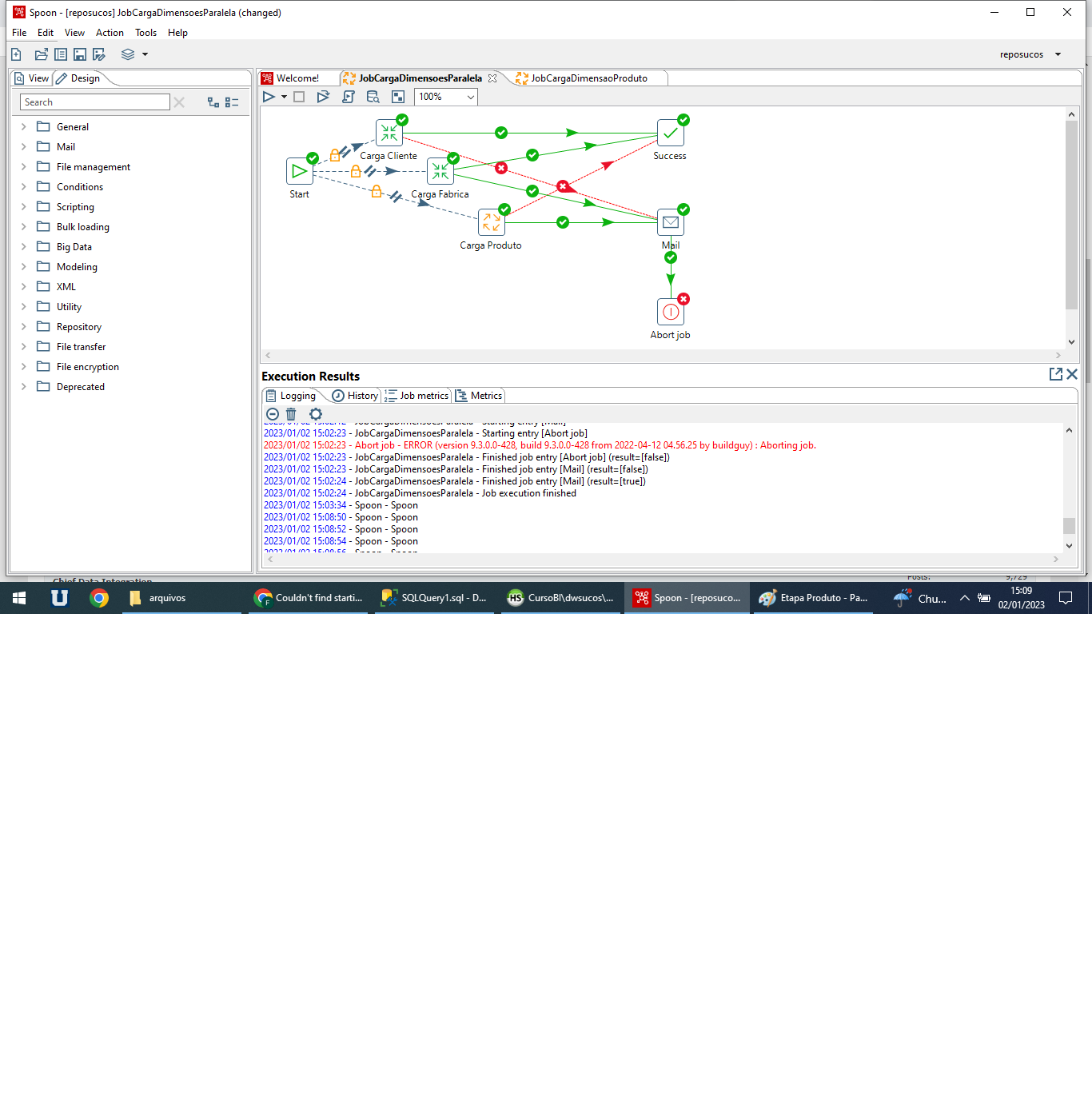Open the File menu
1092x1100 pixels.
[19, 33]
